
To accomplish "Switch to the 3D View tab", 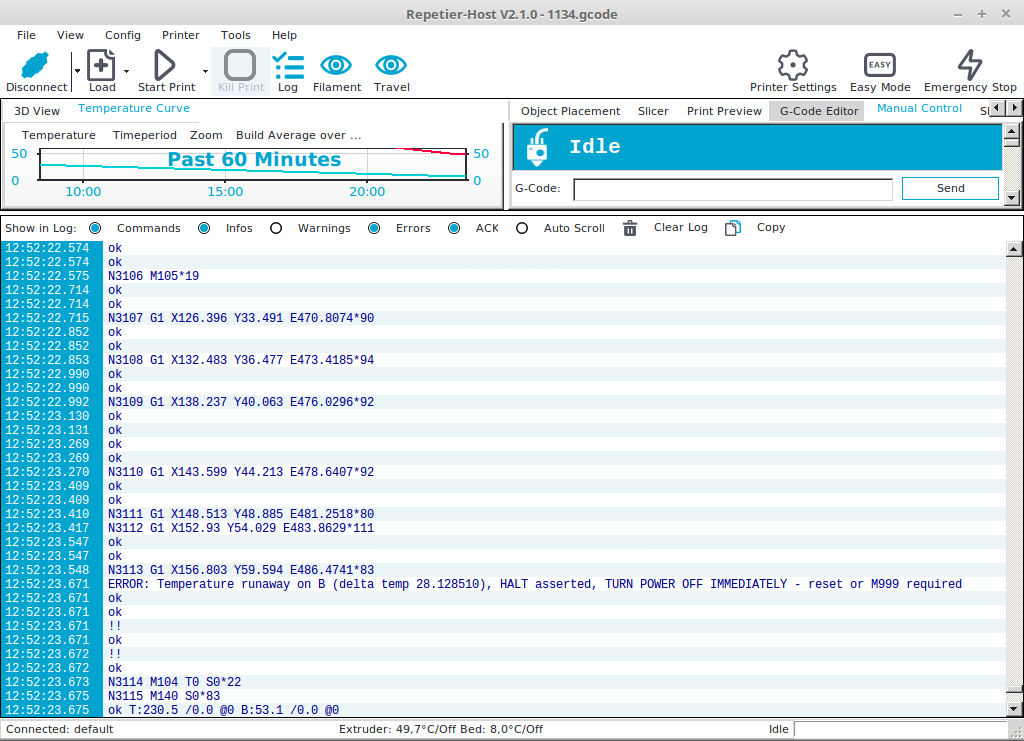I will pyautogui.click(x=37, y=111).
